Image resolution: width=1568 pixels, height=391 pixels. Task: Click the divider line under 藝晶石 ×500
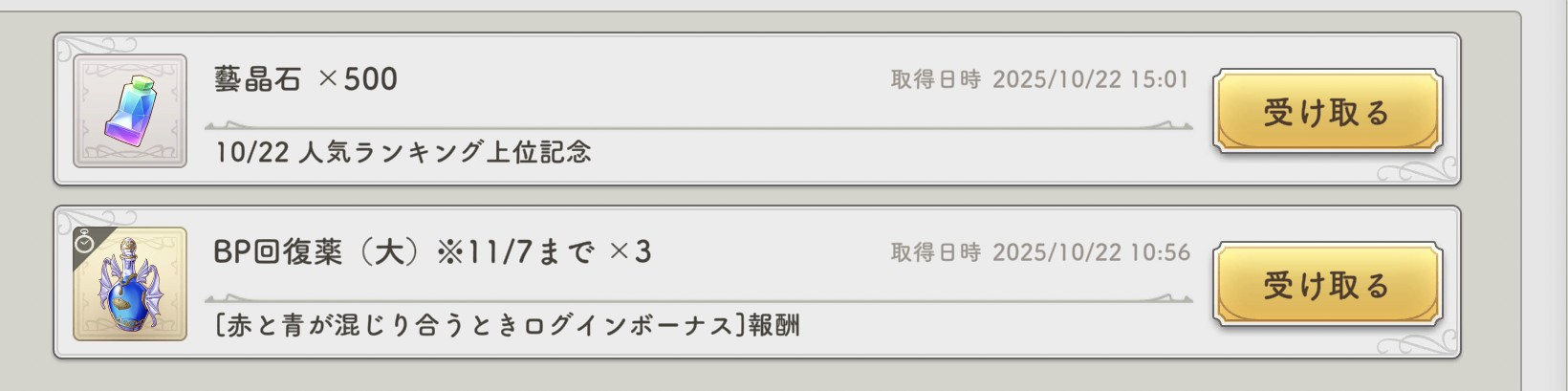click(x=698, y=126)
